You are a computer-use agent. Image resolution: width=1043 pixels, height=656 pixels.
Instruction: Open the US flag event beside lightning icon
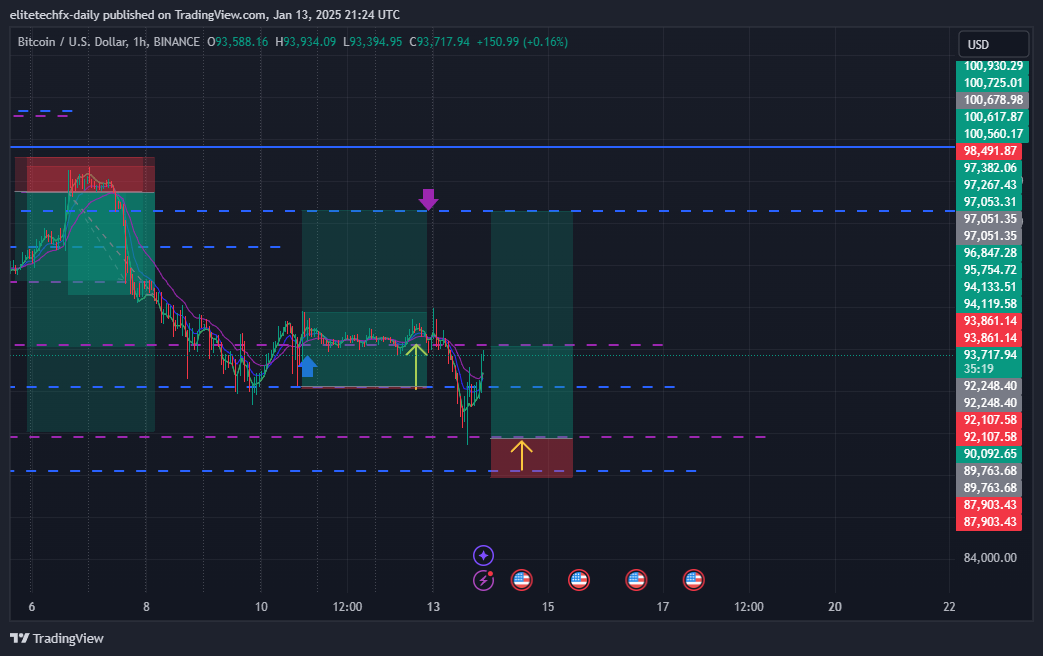(522, 580)
